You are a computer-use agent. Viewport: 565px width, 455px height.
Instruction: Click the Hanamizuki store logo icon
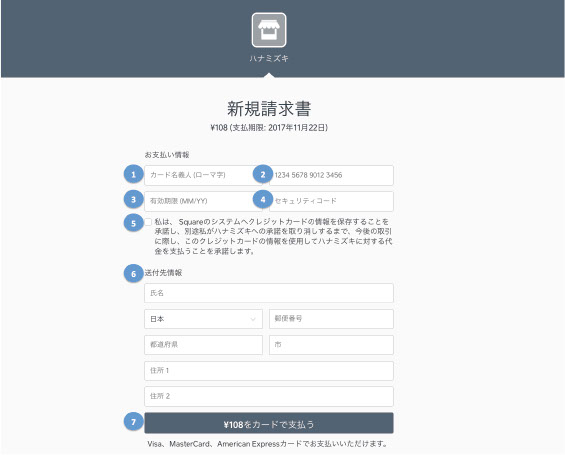[x=269, y=30]
